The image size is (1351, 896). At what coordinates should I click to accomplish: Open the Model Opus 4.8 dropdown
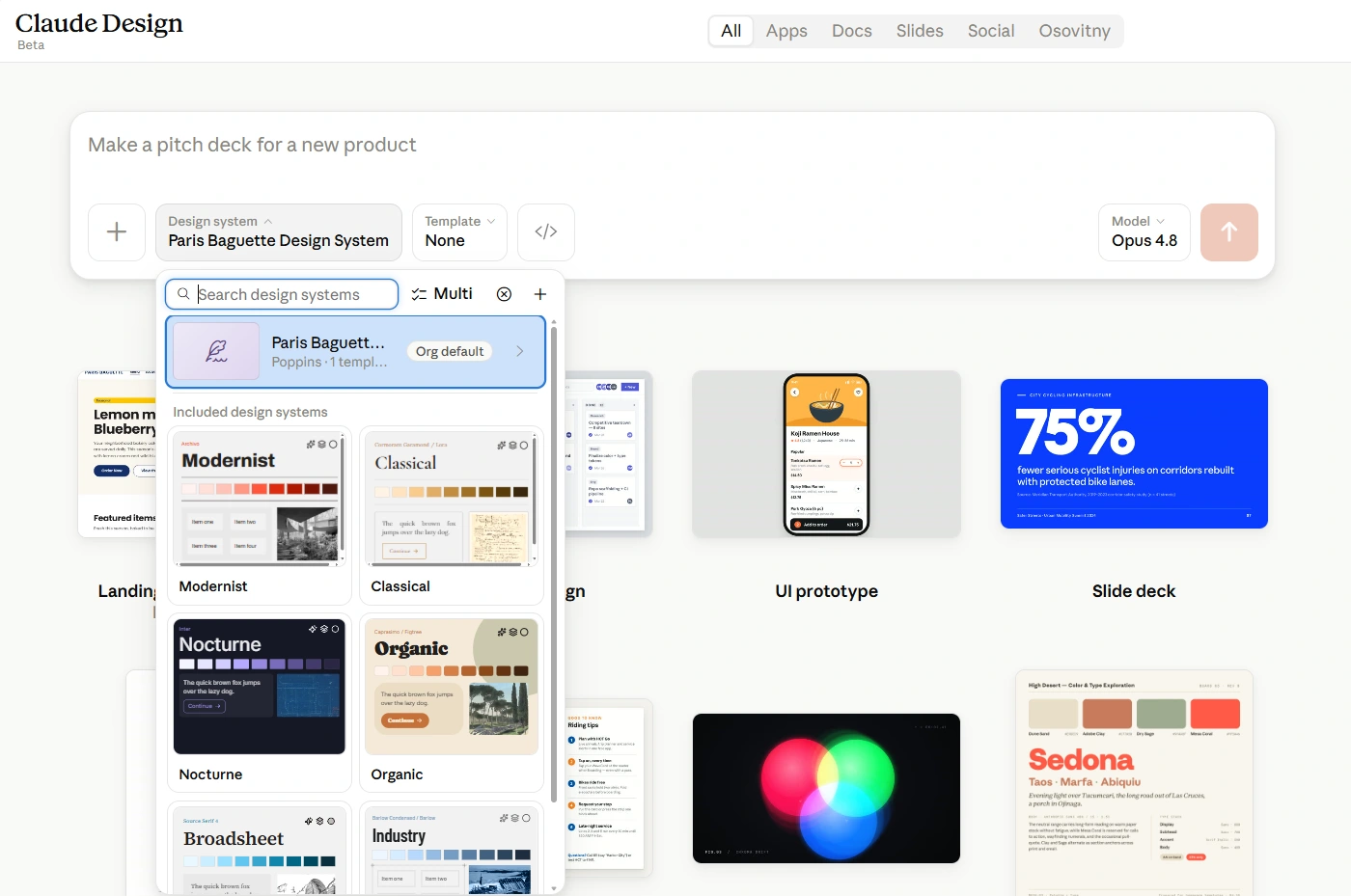[x=1144, y=232]
